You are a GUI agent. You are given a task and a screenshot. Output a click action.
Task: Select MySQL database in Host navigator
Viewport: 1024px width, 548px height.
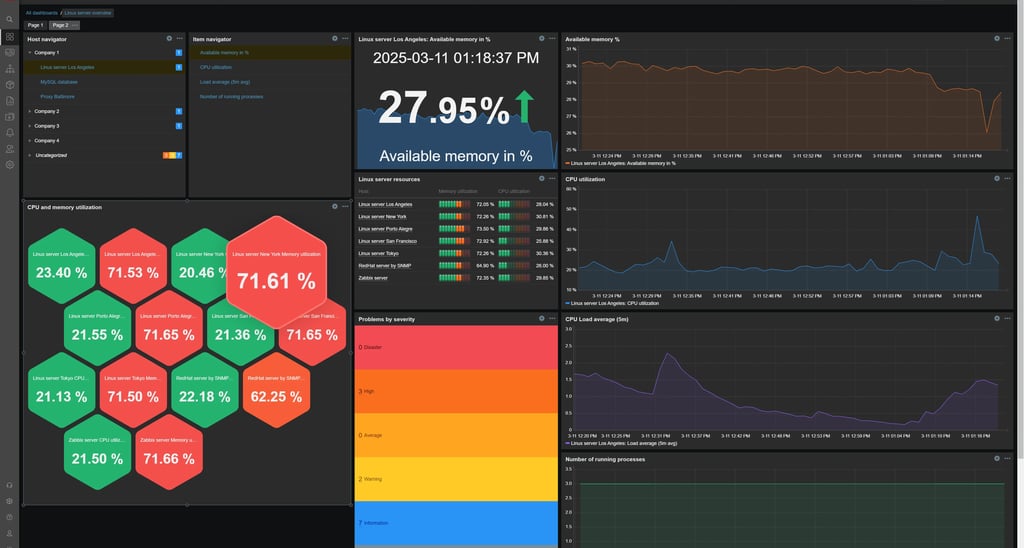[59, 82]
